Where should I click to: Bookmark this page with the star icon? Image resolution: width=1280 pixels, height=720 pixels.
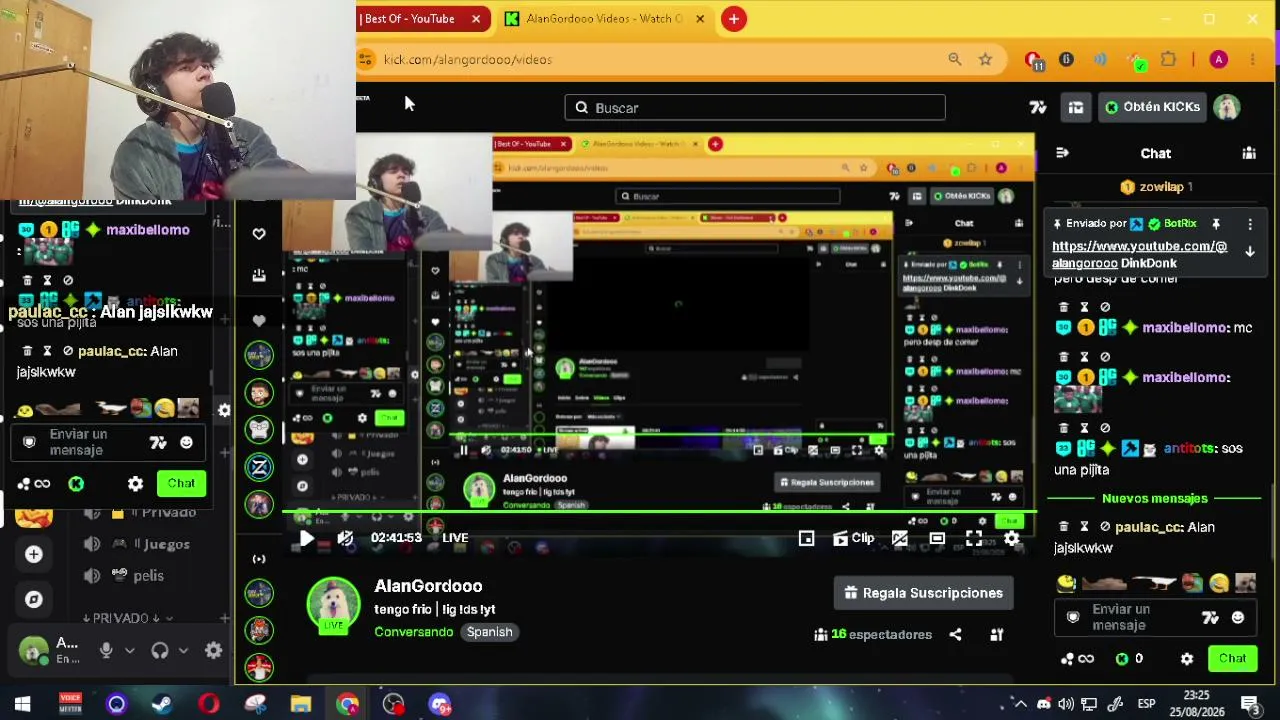[x=985, y=59]
